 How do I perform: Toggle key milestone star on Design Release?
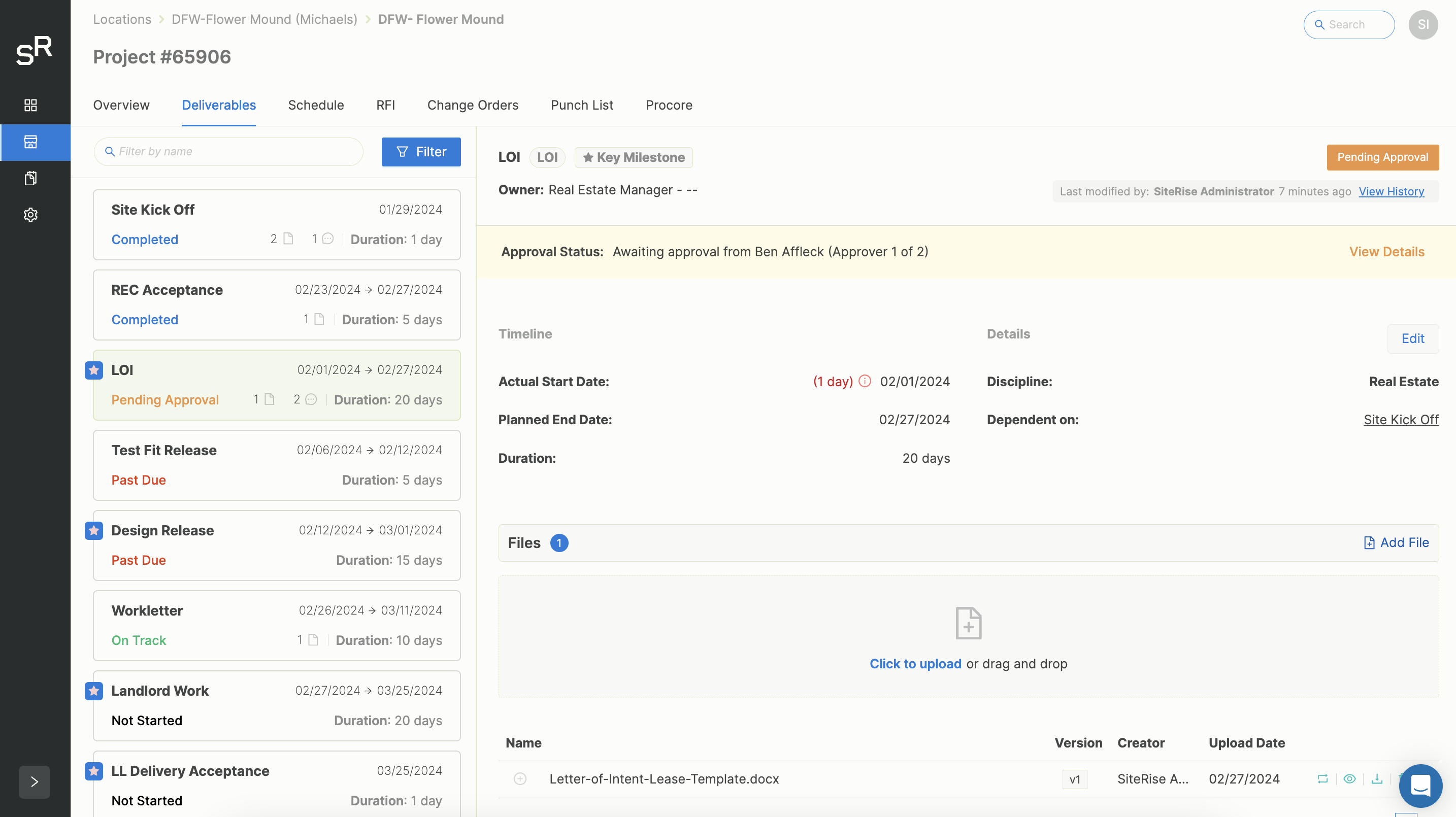point(94,530)
